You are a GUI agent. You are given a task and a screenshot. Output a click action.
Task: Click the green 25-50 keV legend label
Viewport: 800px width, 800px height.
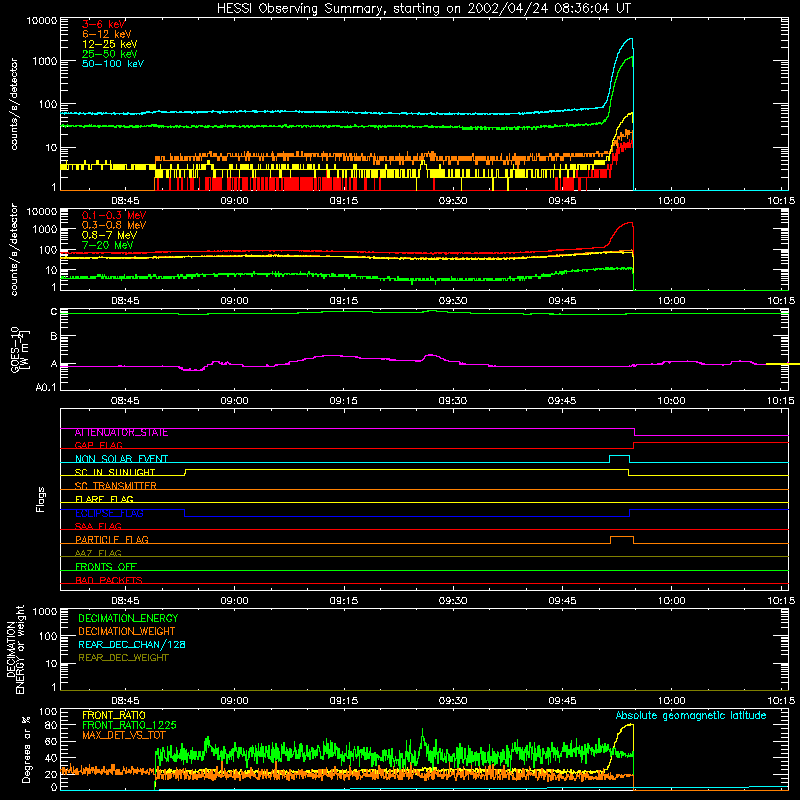point(110,54)
